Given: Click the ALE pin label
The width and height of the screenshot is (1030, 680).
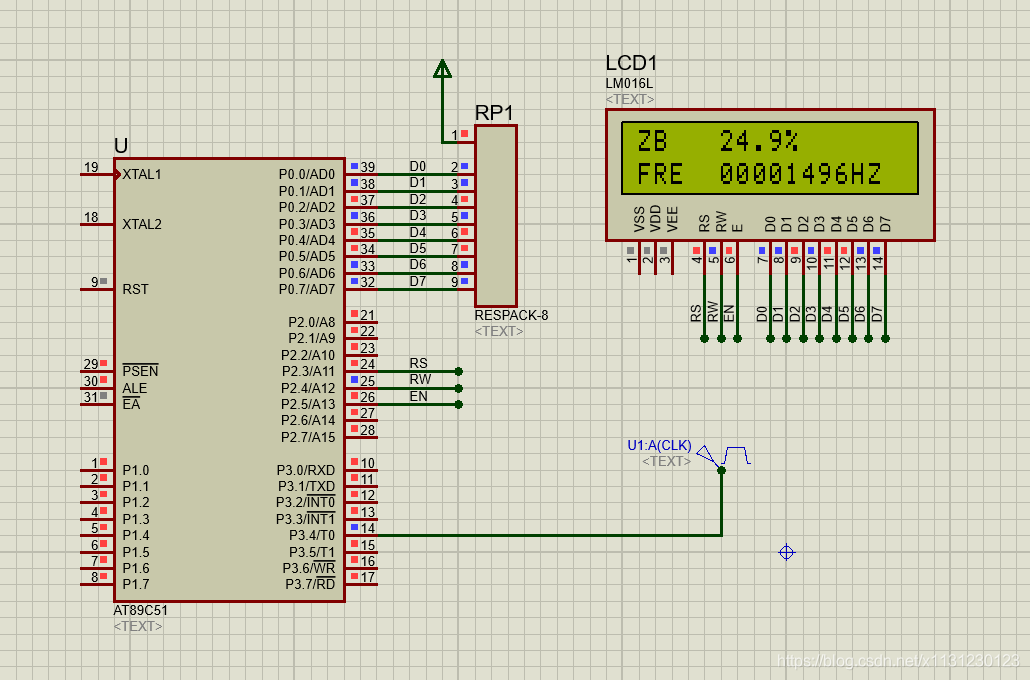Looking at the screenshot, I should pyautogui.click(x=135, y=388).
